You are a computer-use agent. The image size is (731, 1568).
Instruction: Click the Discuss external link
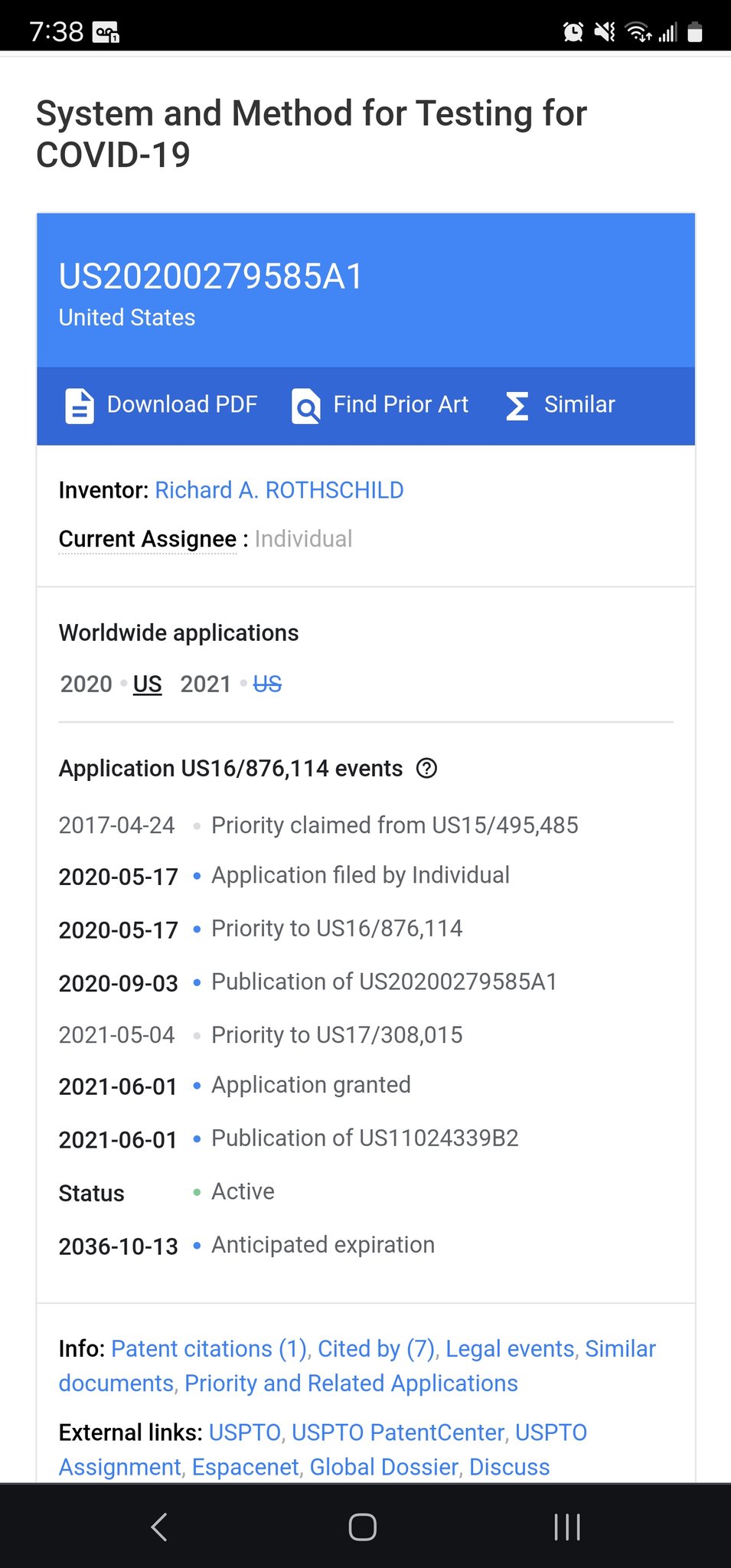[509, 1467]
